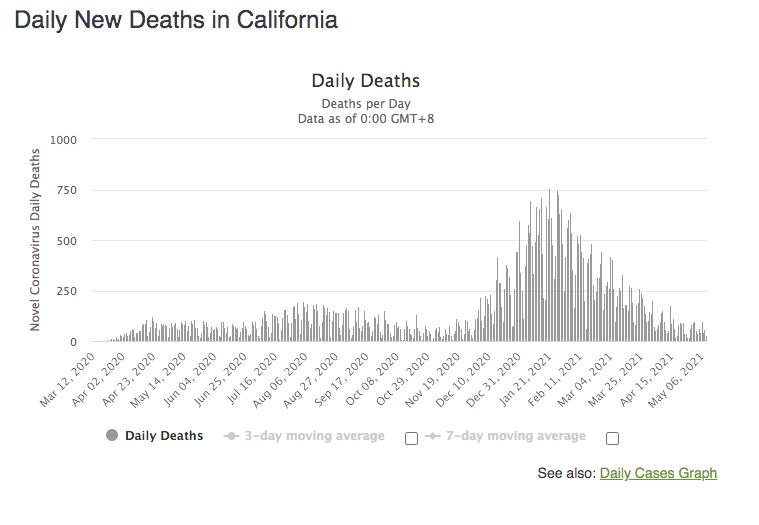Viewport: 759px width, 525px height.
Task: Enable the 7-day moving average legend text
Action: click(515, 436)
